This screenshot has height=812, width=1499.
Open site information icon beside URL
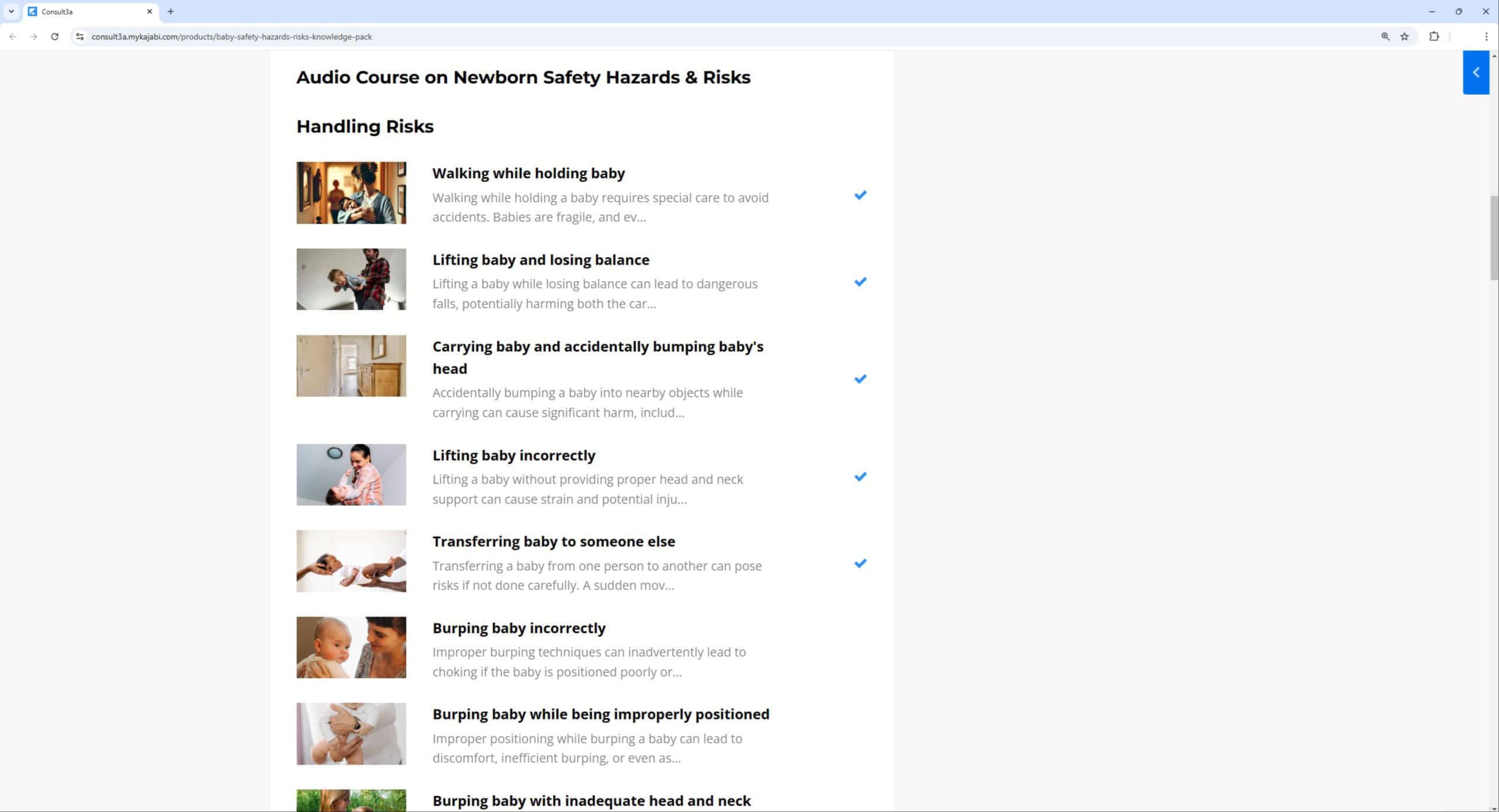pos(80,36)
